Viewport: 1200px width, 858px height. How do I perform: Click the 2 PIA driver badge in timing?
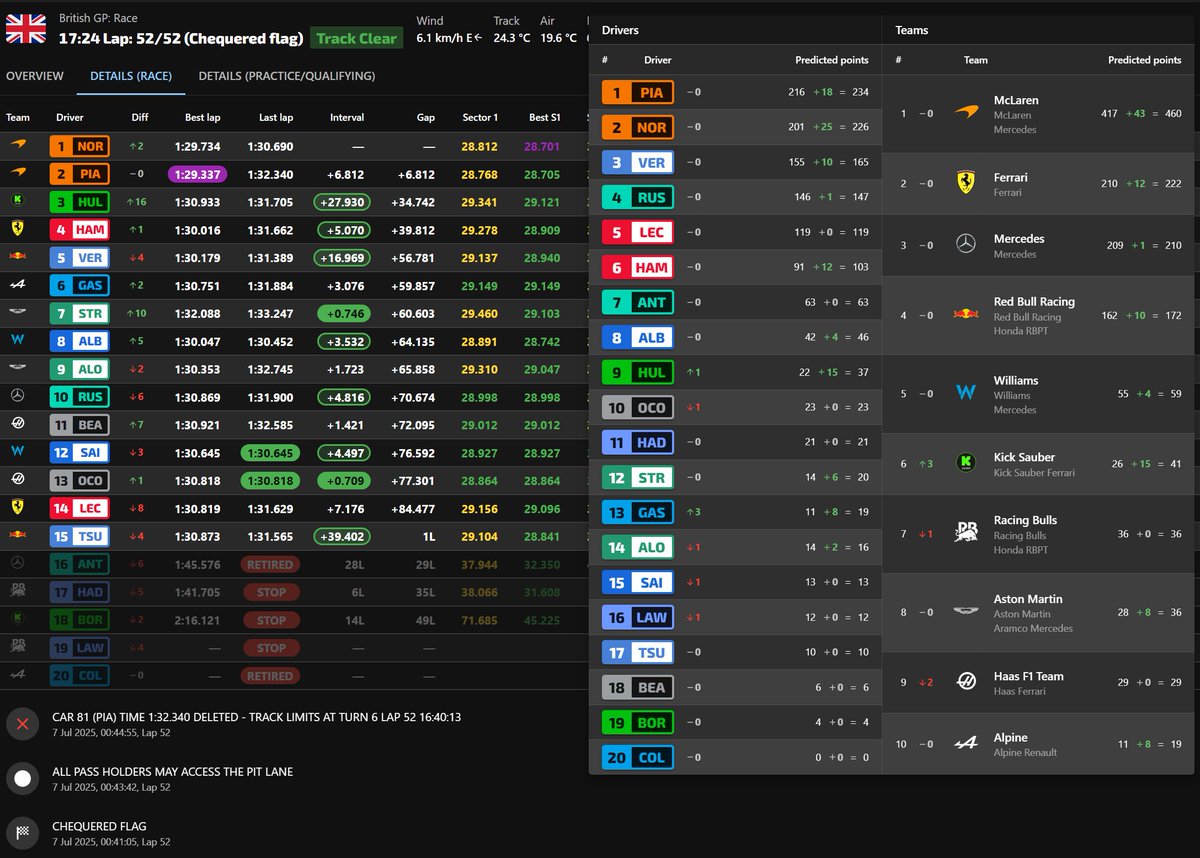click(79, 175)
